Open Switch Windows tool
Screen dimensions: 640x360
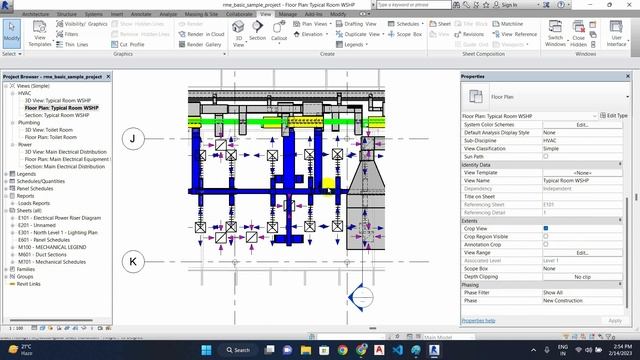point(555,33)
